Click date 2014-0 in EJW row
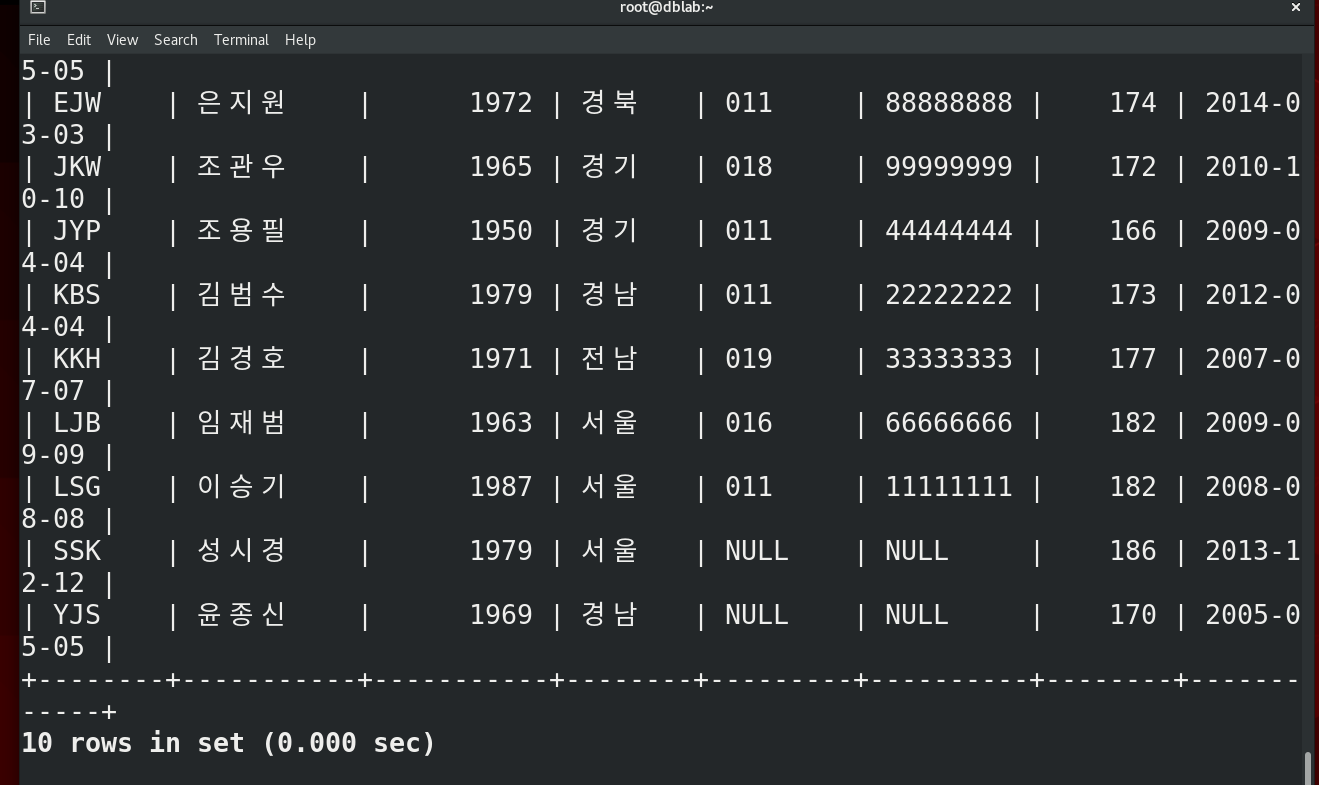 pyautogui.click(x=1253, y=103)
